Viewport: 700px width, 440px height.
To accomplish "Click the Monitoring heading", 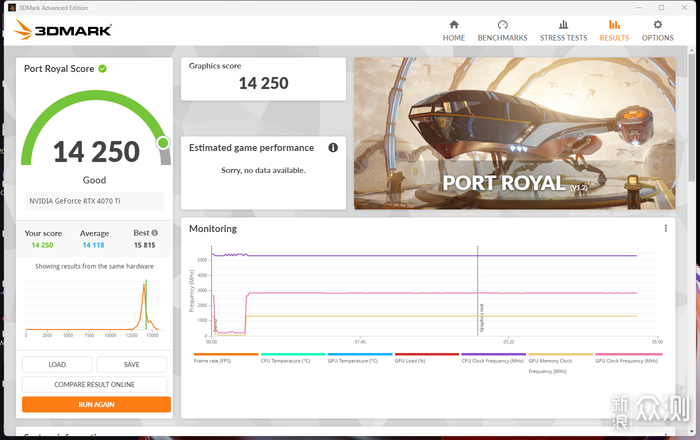I will pos(213,228).
